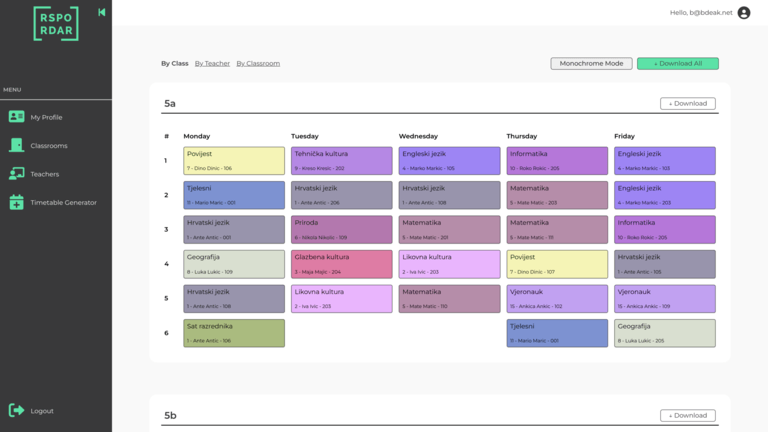Click the RSPORDAR logo
This screenshot has height=432, width=768.
tap(56, 24)
